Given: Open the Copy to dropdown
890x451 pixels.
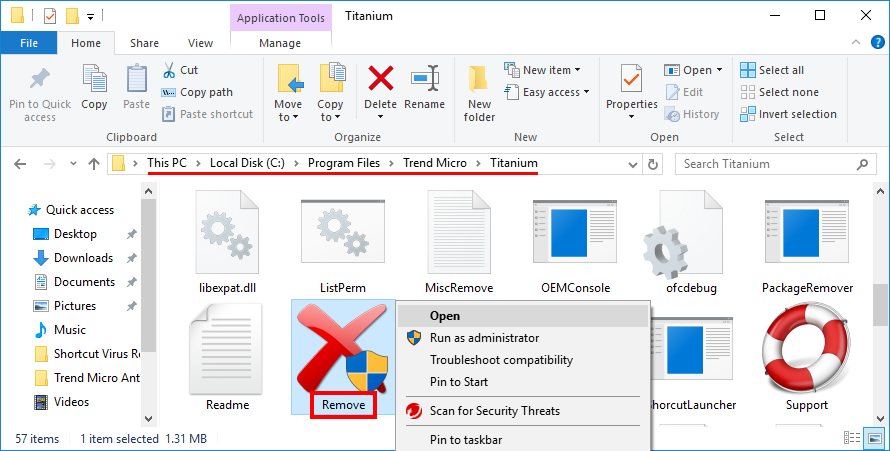Looking at the screenshot, I should click(x=330, y=93).
